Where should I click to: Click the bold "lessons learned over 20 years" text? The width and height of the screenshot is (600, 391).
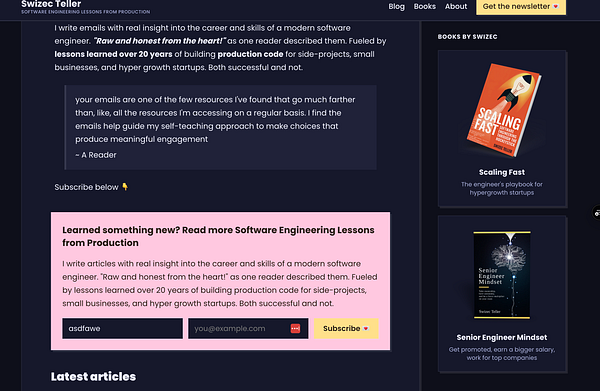[113, 54]
